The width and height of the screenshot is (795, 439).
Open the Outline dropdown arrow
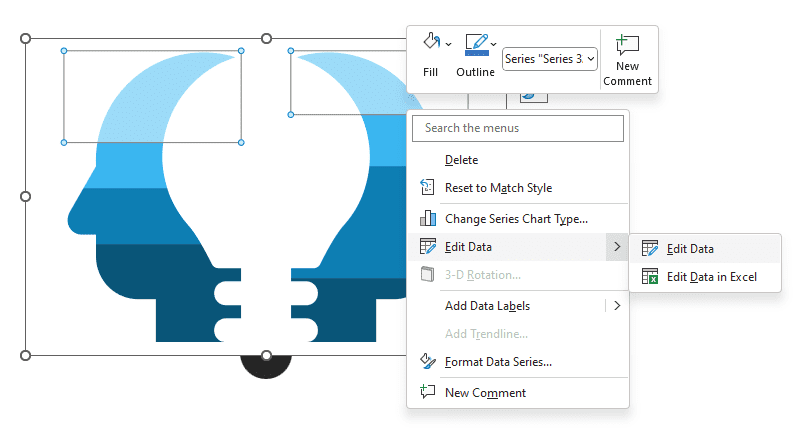point(493,44)
